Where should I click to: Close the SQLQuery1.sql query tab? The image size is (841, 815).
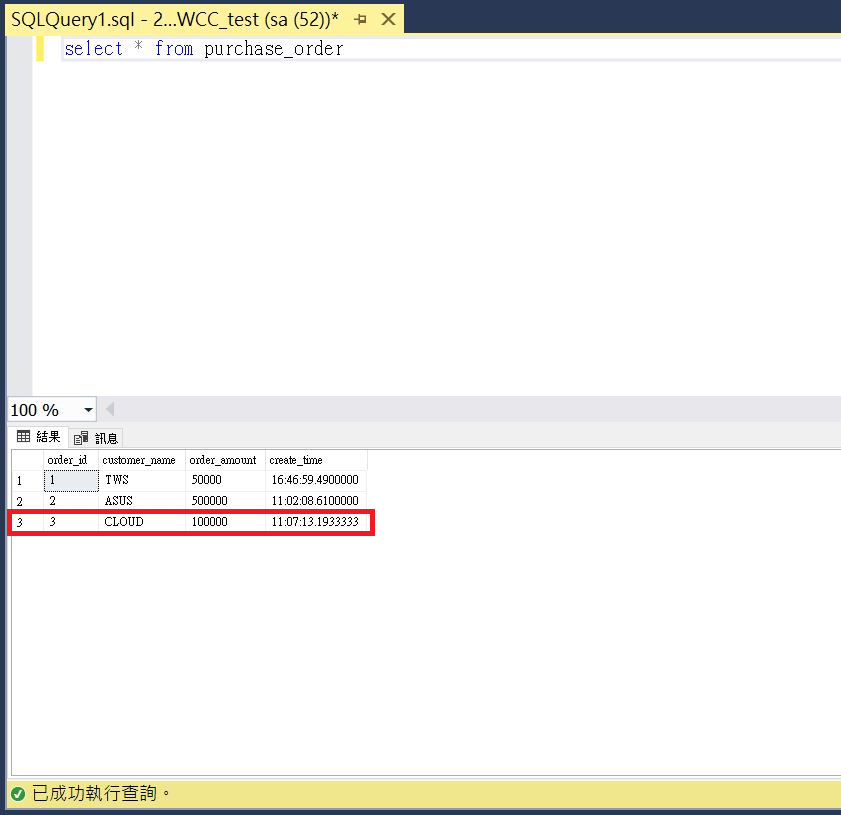pyautogui.click(x=388, y=19)
